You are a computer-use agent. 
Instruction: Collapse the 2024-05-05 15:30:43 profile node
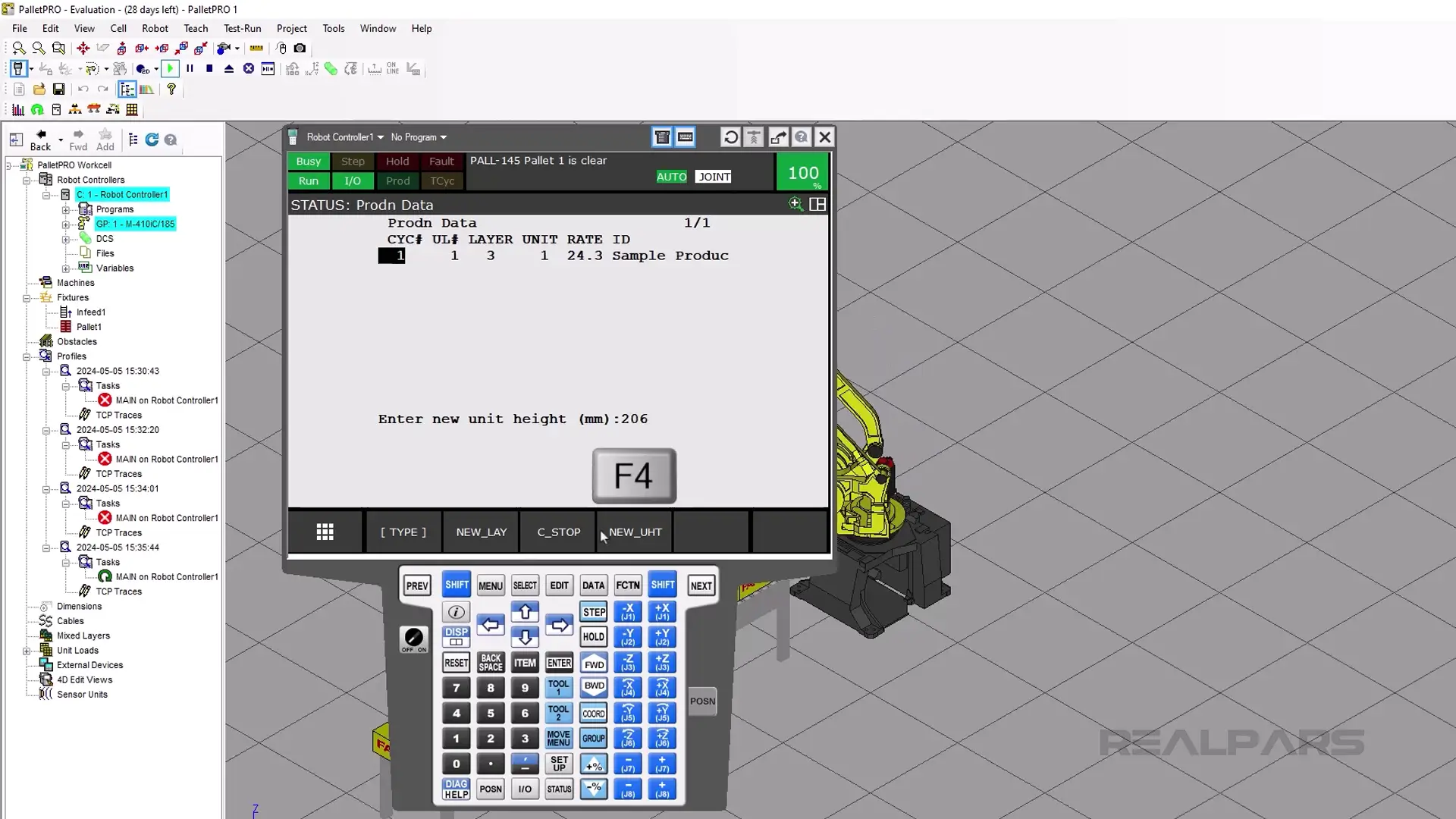[x=46, y=372]
